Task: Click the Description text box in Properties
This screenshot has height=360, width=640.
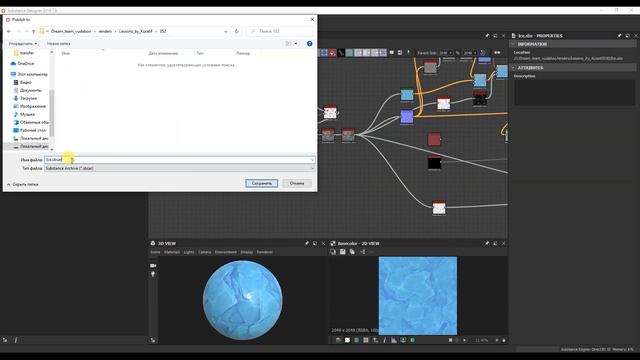Action: coord(574,92)
